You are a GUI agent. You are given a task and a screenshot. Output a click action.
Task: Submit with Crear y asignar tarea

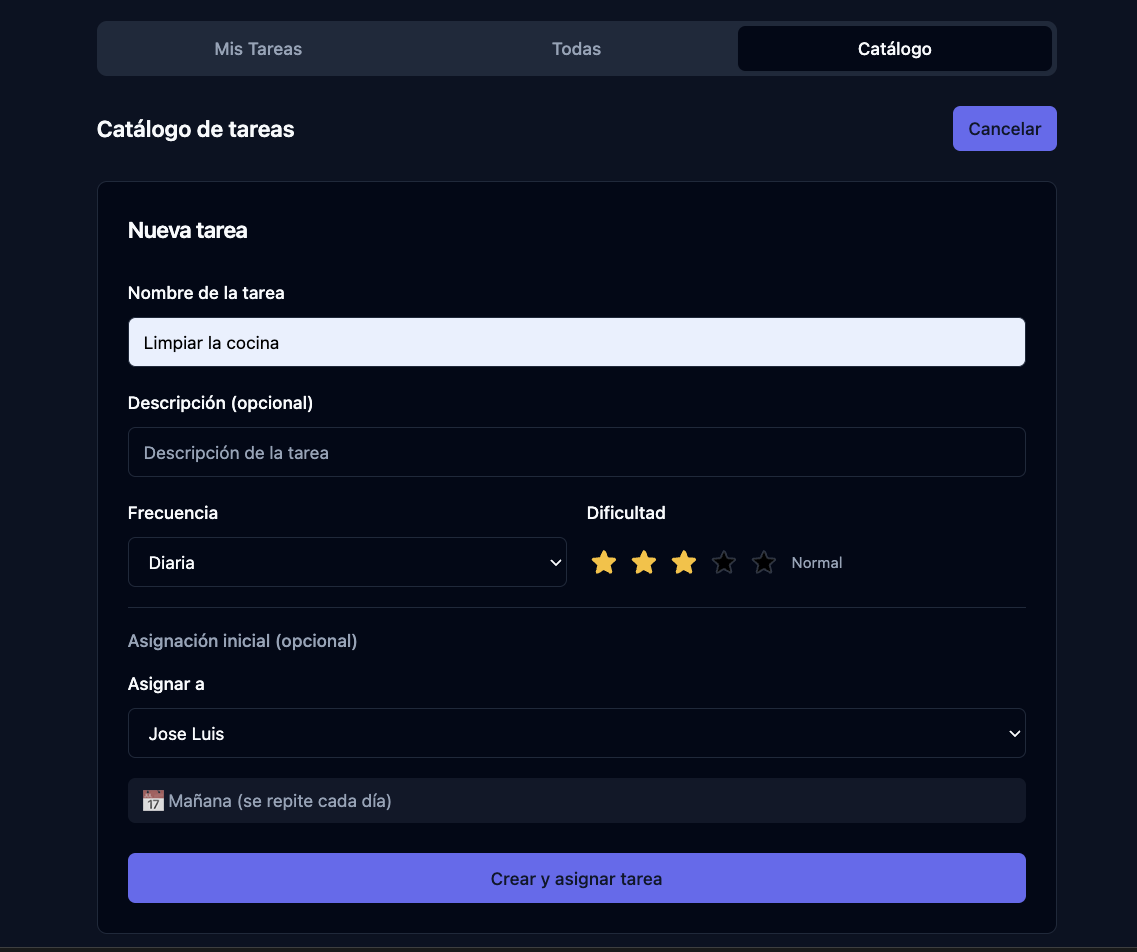pos(576,879)
